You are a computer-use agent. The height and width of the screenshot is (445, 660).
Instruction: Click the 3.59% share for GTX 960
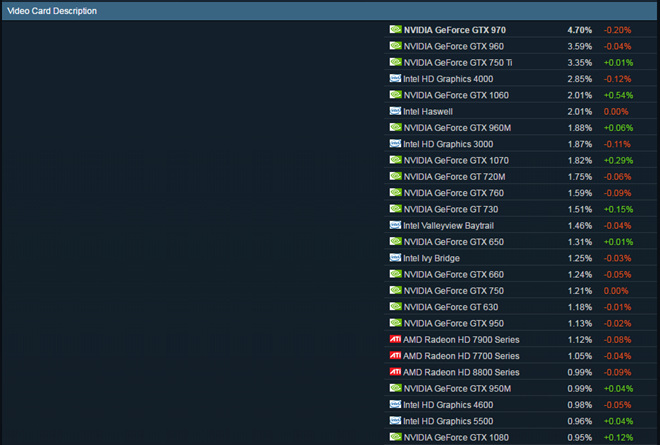coord(579,46)
